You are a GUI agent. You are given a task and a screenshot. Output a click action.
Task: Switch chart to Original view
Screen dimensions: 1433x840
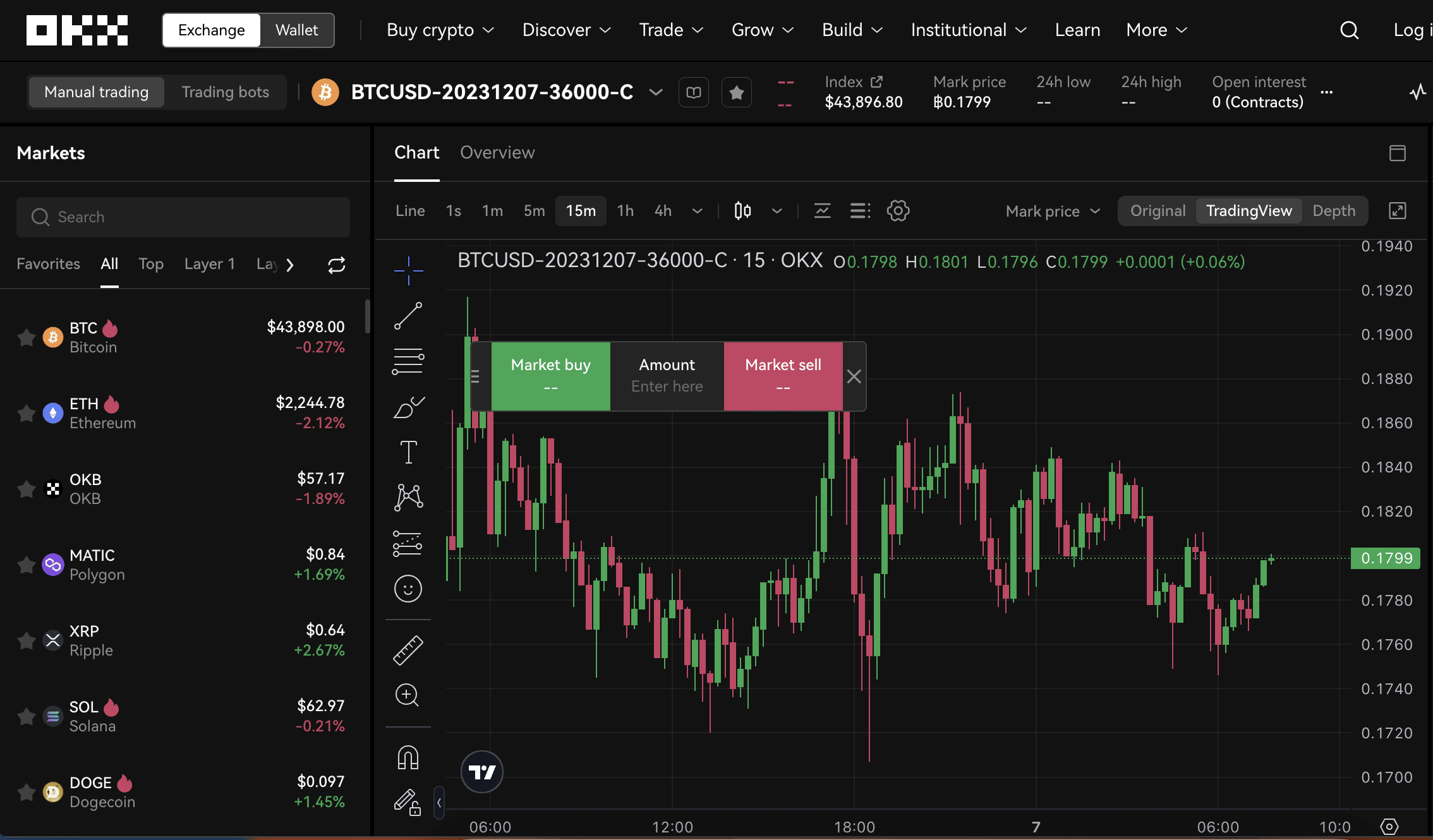pos(1158,211)
